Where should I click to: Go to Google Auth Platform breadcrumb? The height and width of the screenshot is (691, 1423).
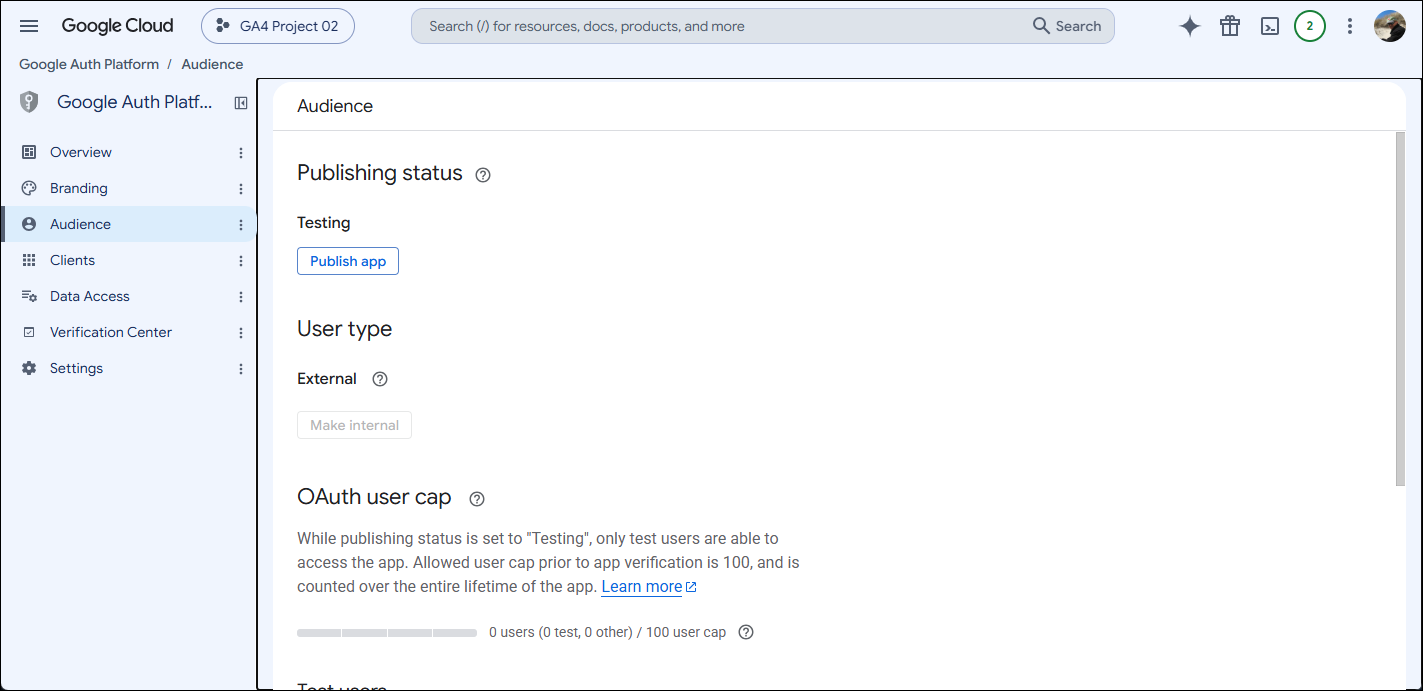tap(89, 64)
